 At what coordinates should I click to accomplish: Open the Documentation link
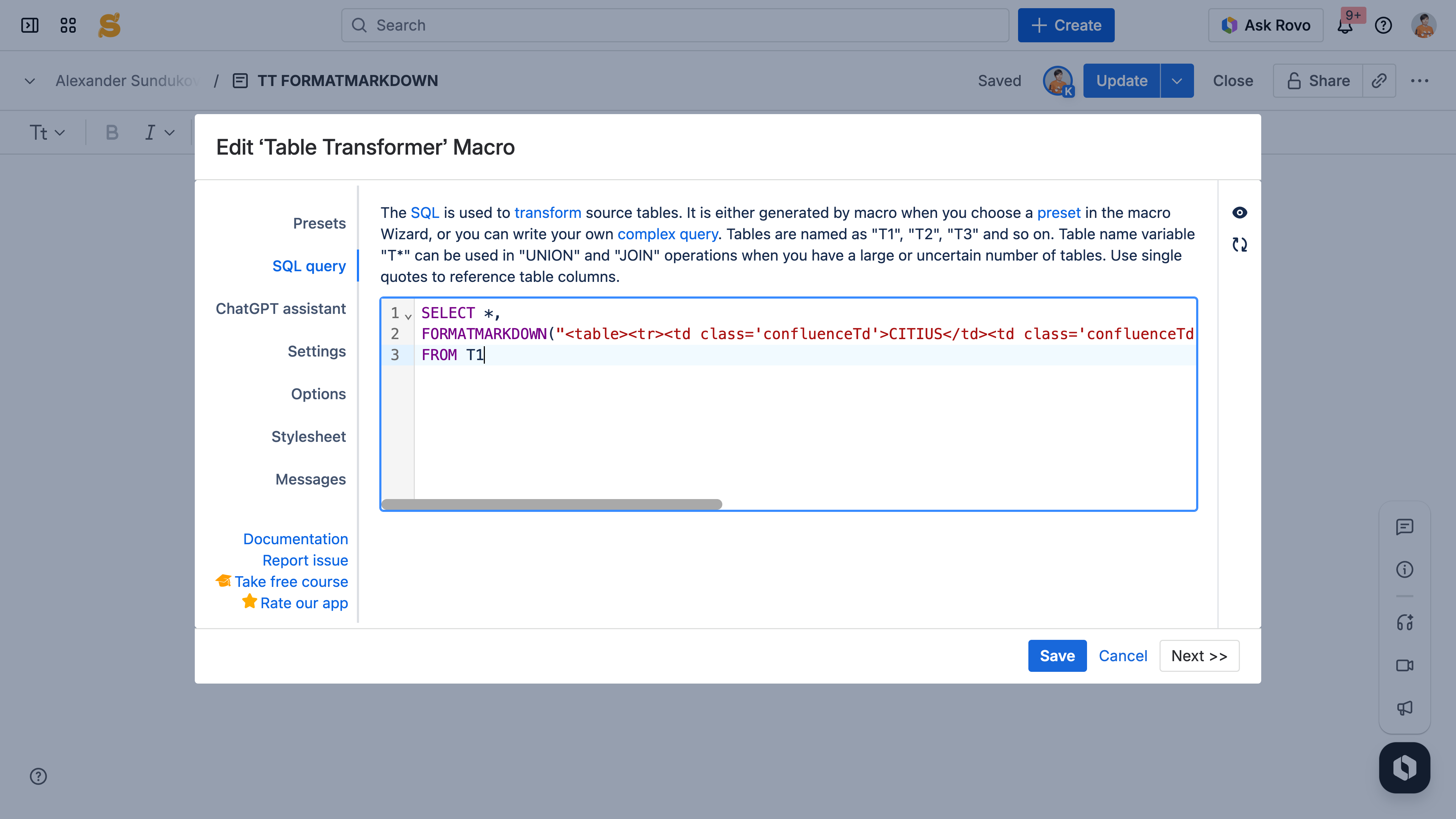click(x=295, y=539)
